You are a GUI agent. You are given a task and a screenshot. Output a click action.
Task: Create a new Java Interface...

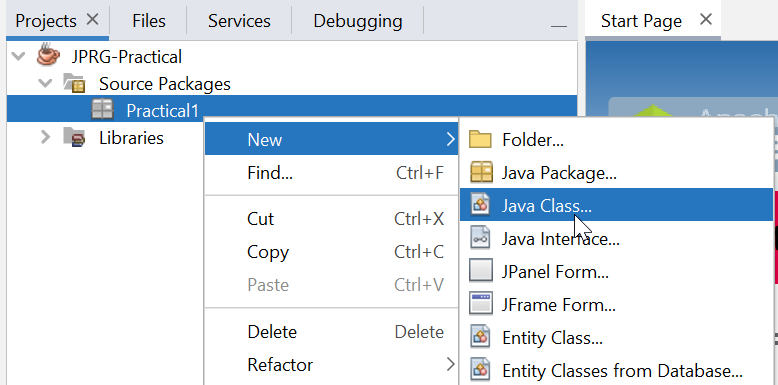[616, 239]
